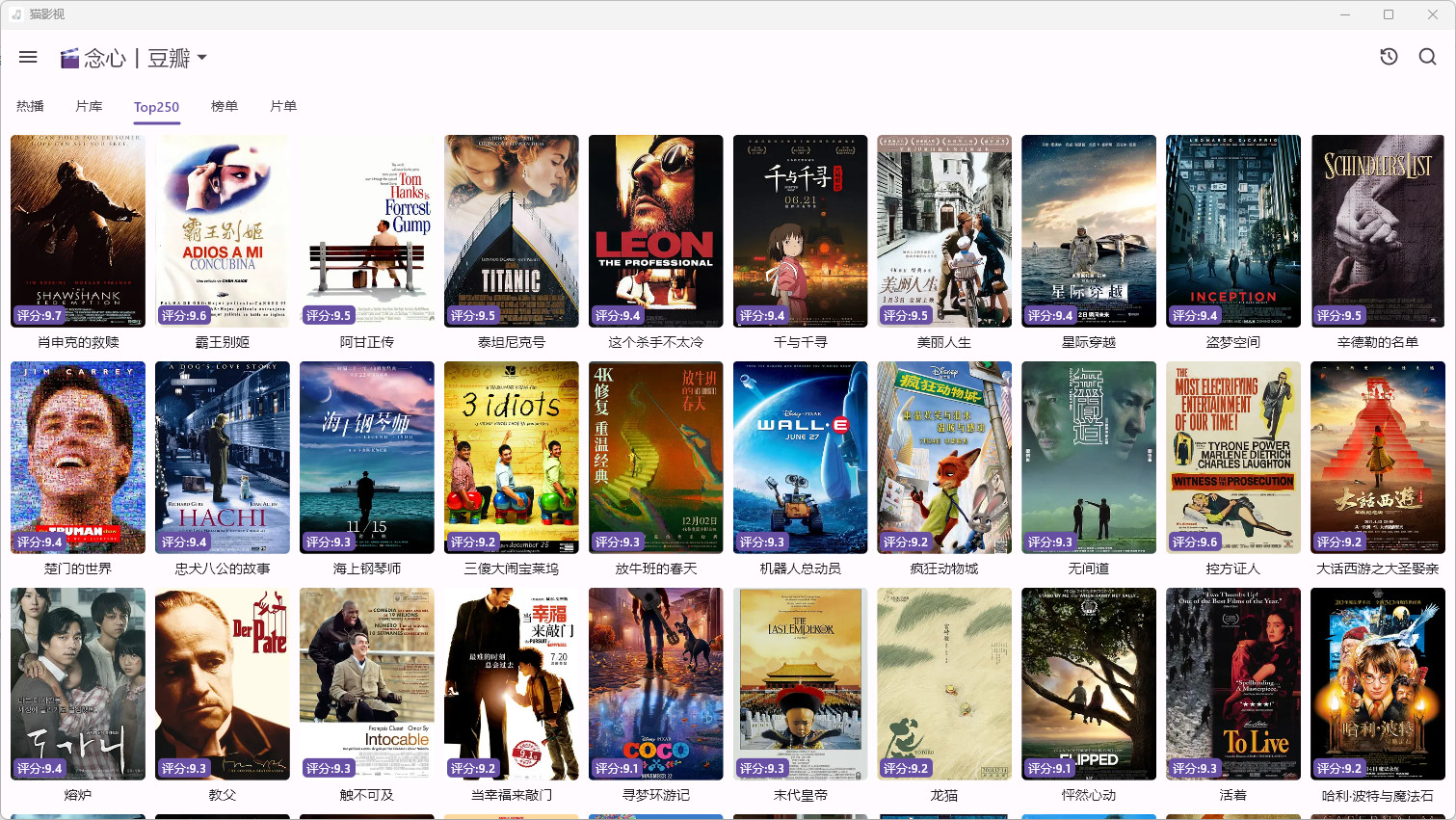The height and width of the screenshot is (820, 1456).
Task: Select the Schindler's List poster
Action: [x=1378, y=231]
